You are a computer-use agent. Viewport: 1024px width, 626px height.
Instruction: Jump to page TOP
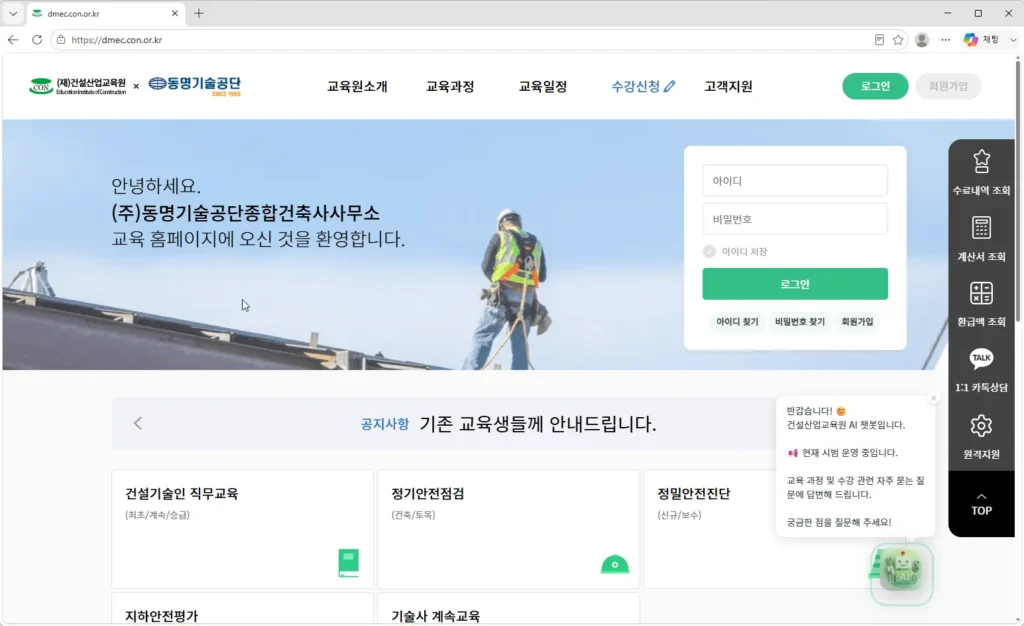(981, 505)
